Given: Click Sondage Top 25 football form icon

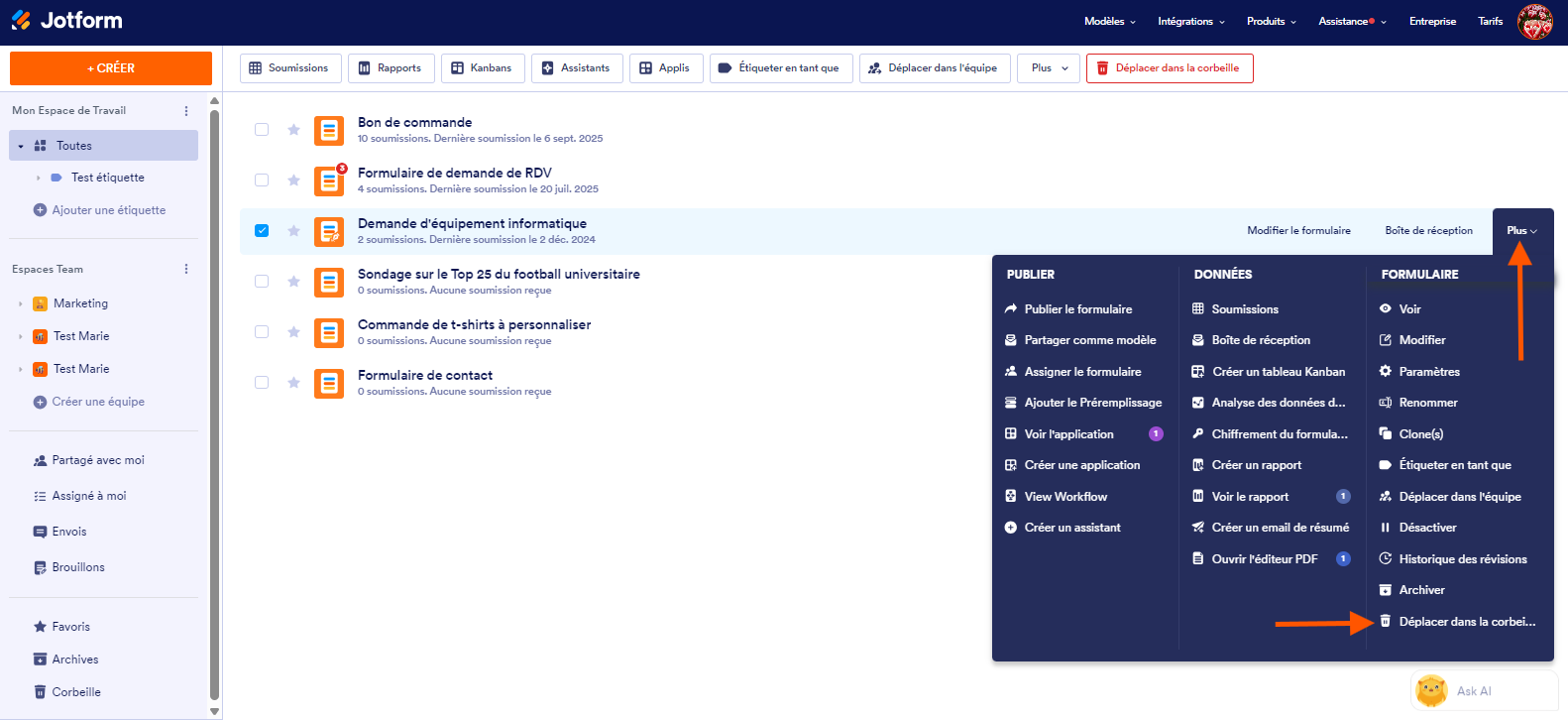Looking at the screenshot, I should pyautogui.click(x=329, y=282).
